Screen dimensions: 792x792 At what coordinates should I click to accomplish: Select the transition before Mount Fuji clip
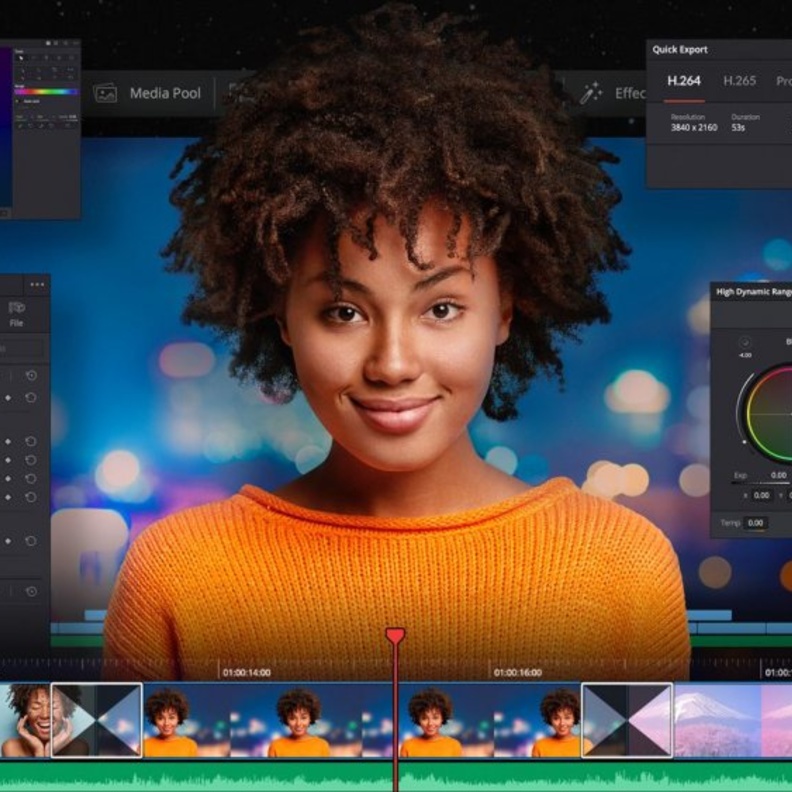pyautogui.click(x=627, y=720)
